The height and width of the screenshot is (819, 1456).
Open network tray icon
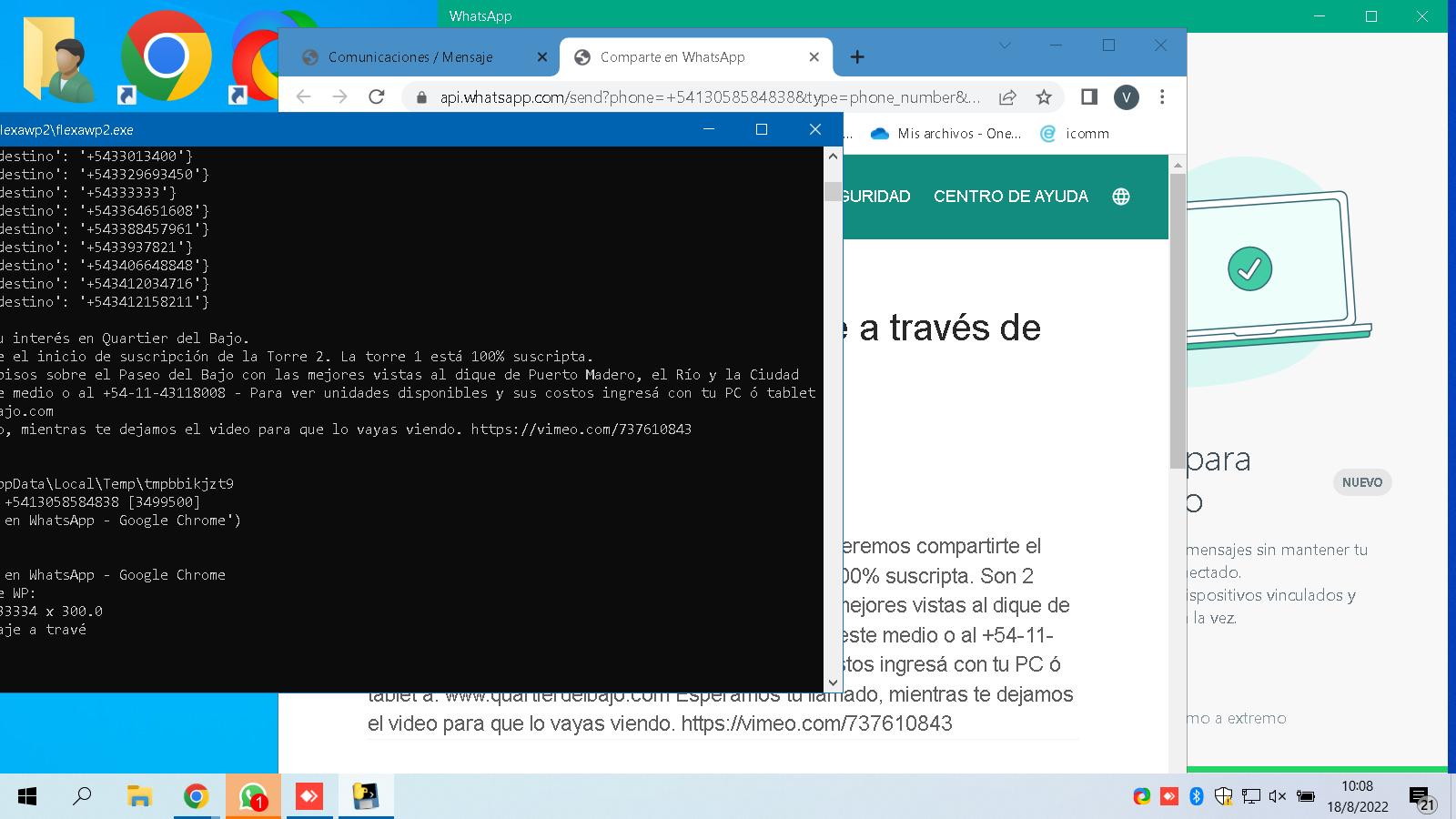coord(1251,796)
